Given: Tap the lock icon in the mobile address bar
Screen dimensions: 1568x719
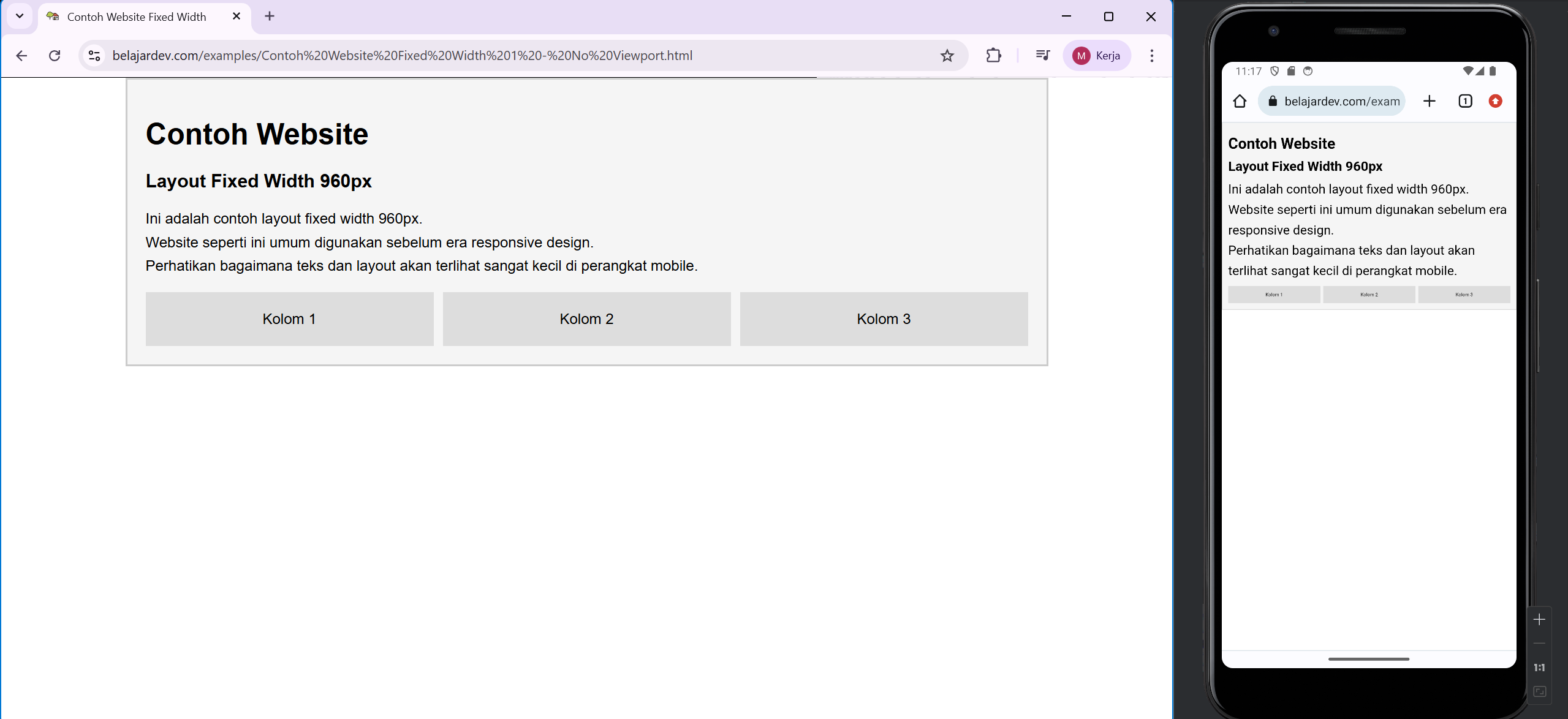Looking at the screenshot, I should coord(1273,101).
